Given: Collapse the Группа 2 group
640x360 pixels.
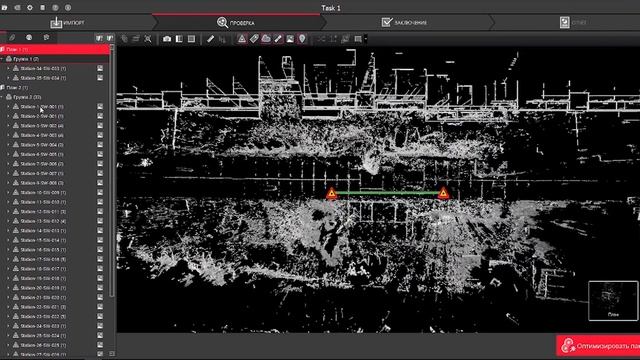Looking at the screenshot, I should [2, 97].
